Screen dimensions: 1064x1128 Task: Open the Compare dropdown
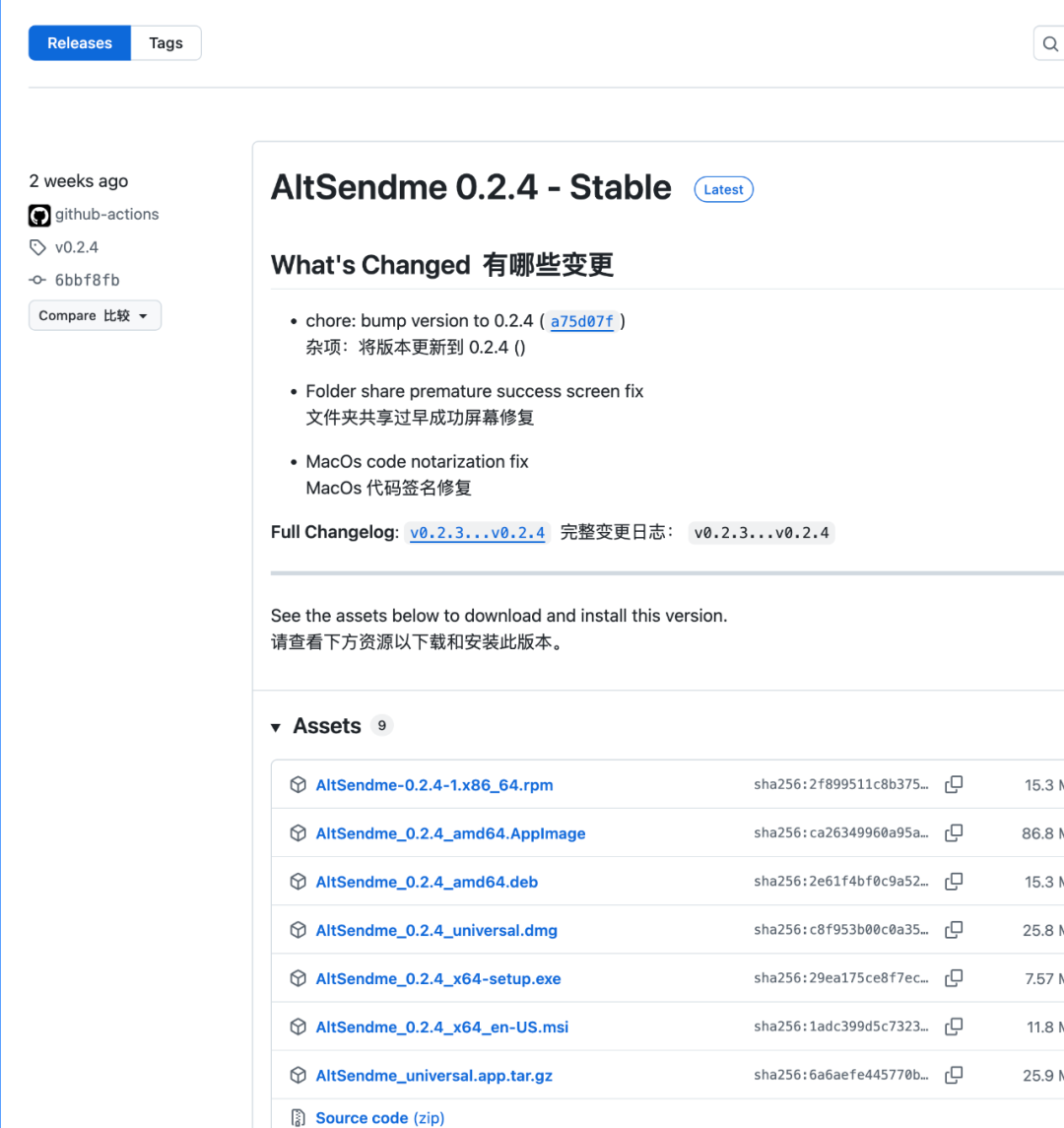pyautogui.click(x=95, y=316)
